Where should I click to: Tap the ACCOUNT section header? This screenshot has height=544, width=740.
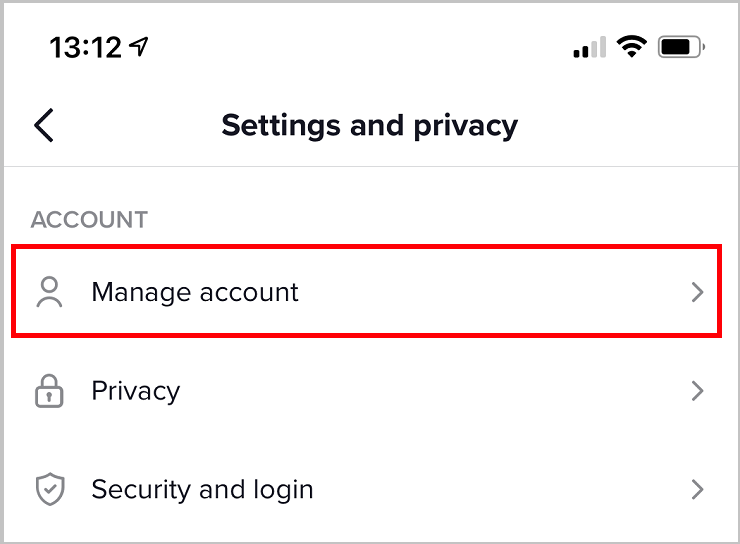(x=89, y=220)
